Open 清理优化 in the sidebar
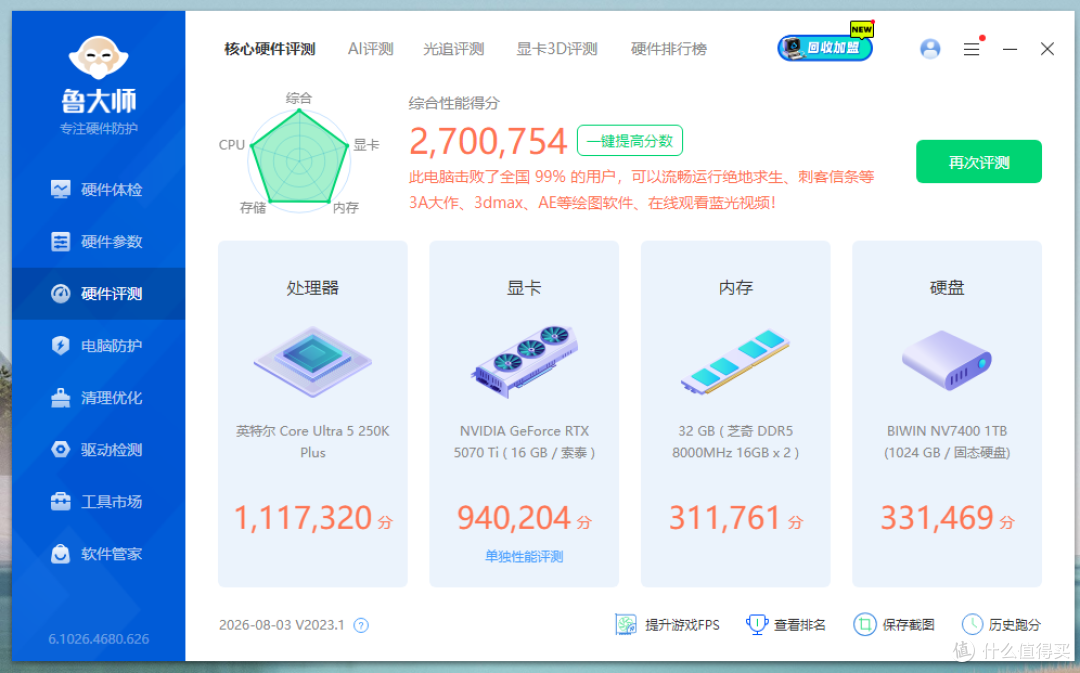 [98, 397]
